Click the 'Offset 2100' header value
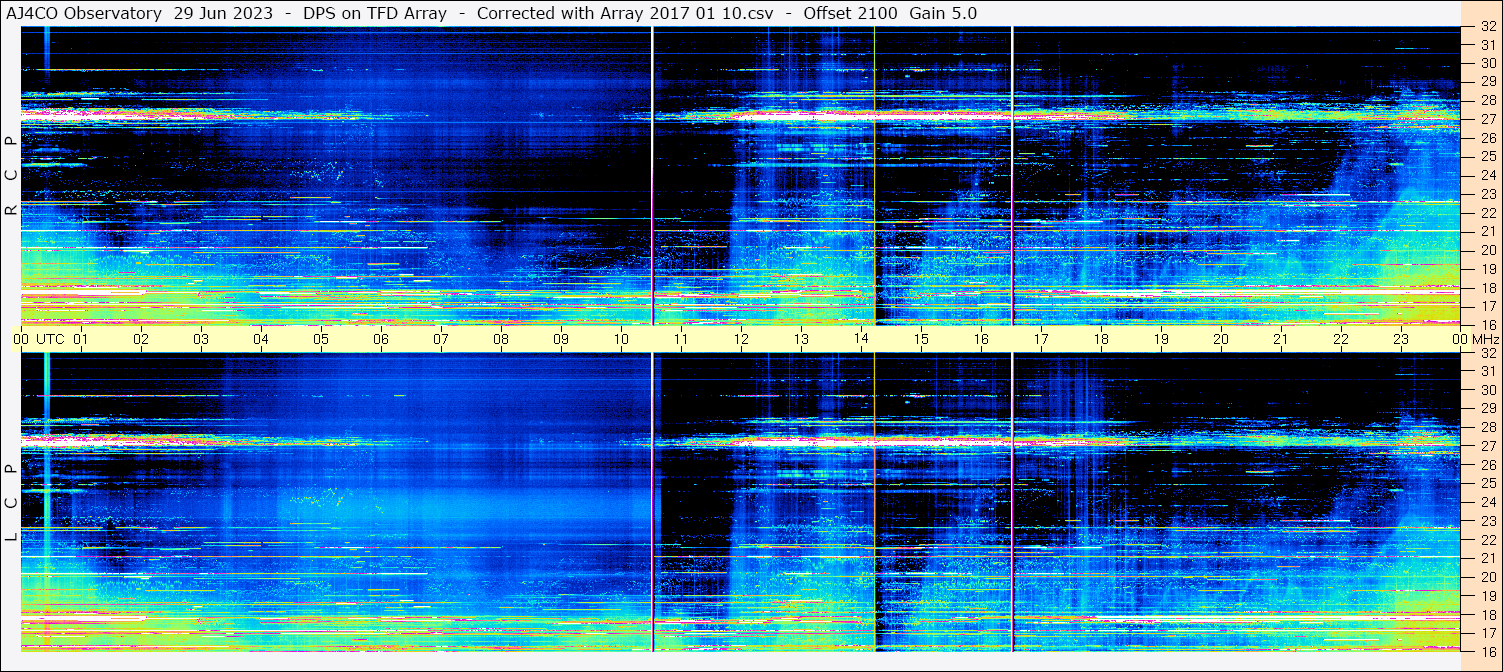Image resolution: width=1503 pixels, height=672 pixels. click(850, 13)
